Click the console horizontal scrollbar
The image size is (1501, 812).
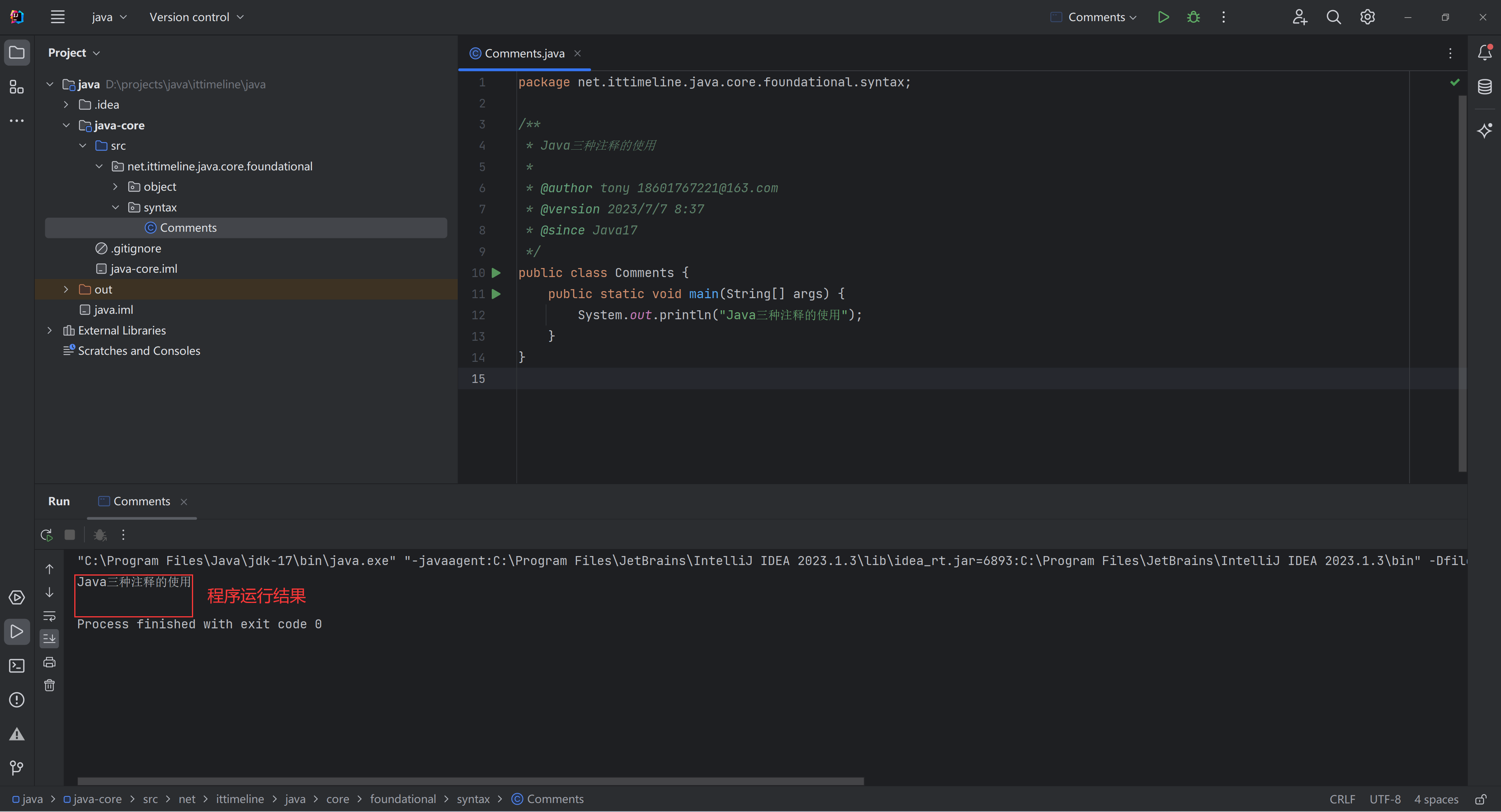point(471,781)
